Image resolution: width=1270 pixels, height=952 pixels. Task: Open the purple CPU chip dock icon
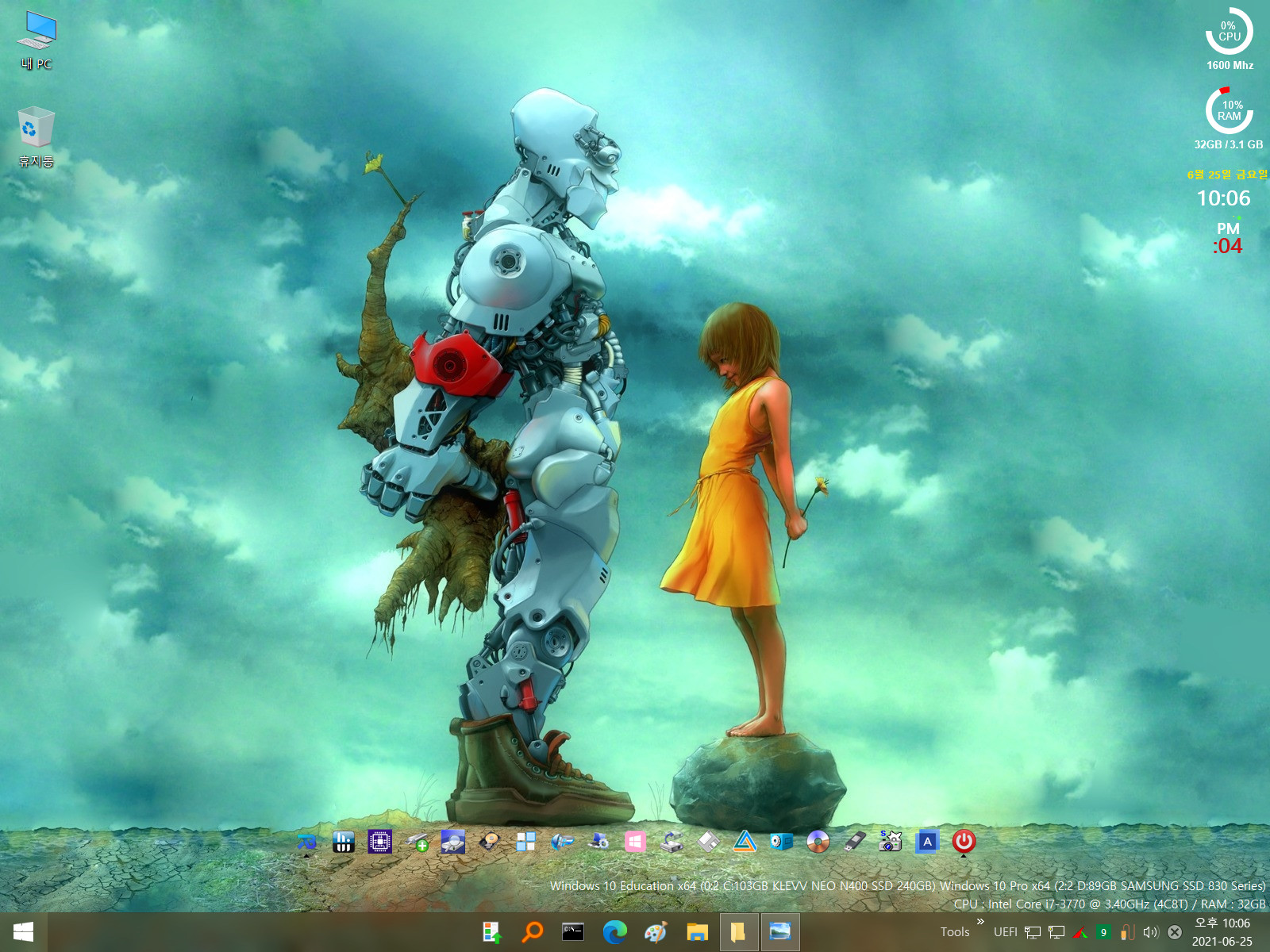coord(380,842)
